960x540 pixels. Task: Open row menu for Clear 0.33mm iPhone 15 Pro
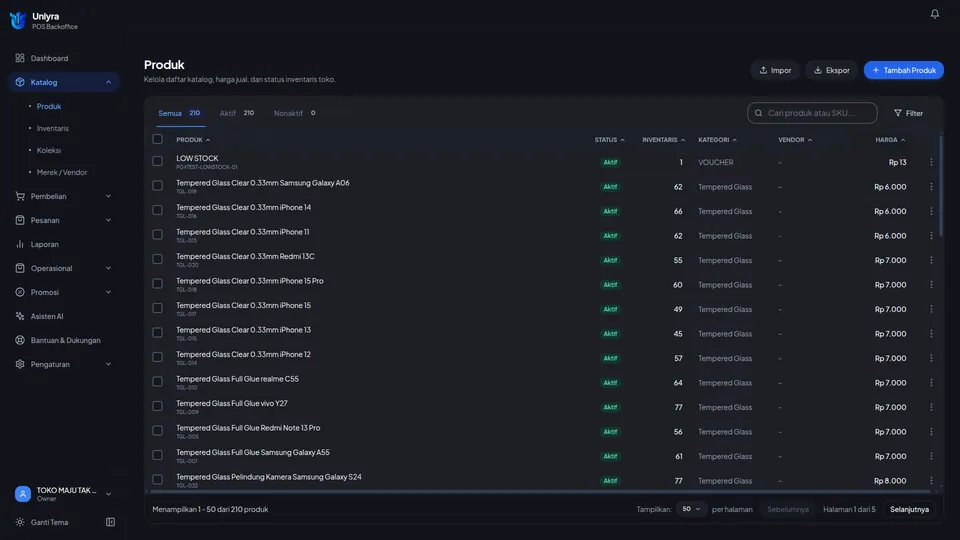click(931, 285)
